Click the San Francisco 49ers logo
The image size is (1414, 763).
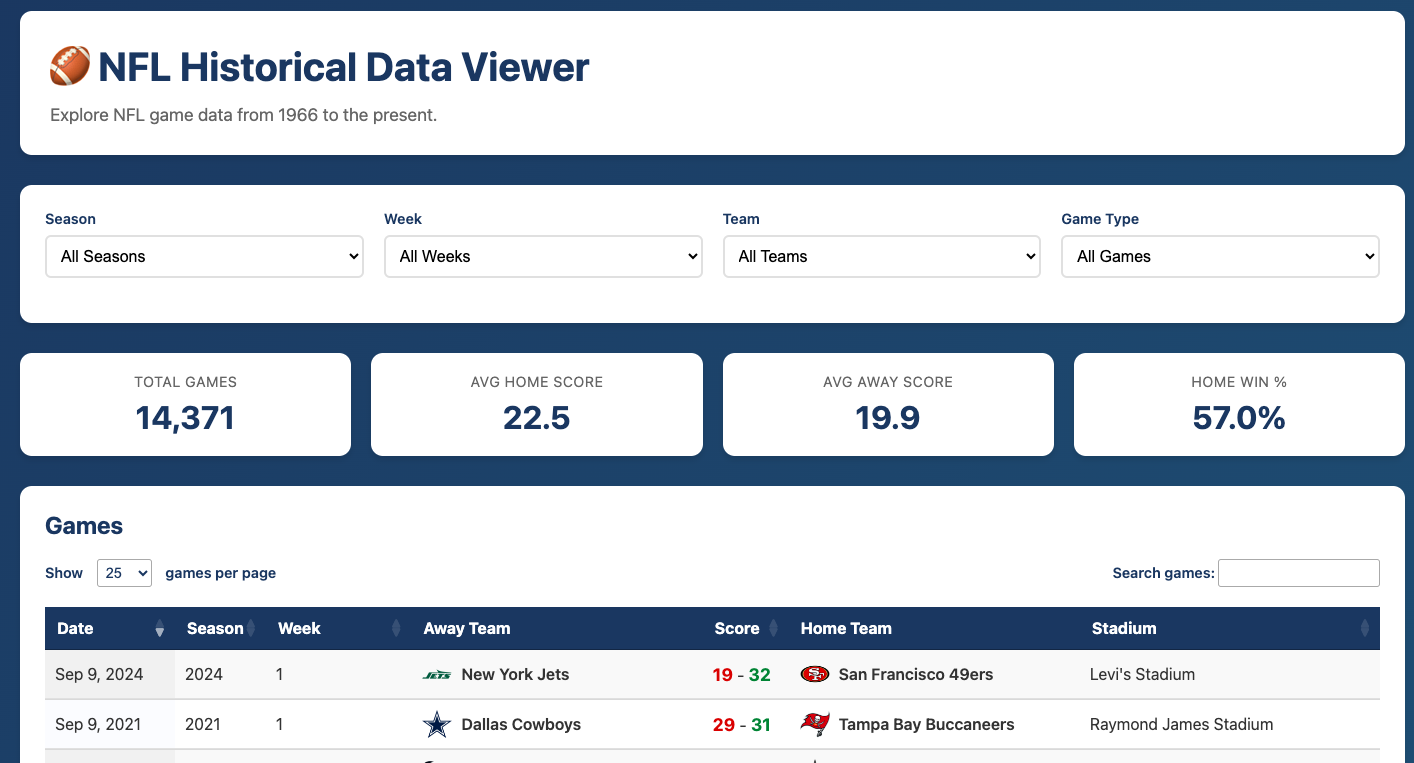click(x=816, y=674)
